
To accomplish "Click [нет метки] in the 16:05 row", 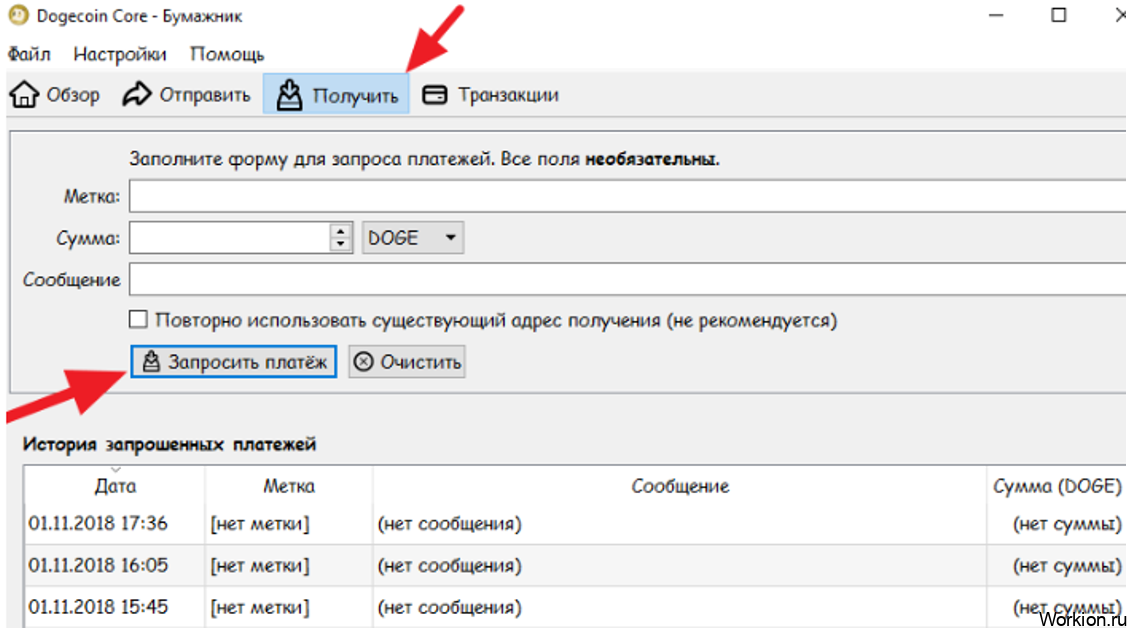I will [260, 565].
